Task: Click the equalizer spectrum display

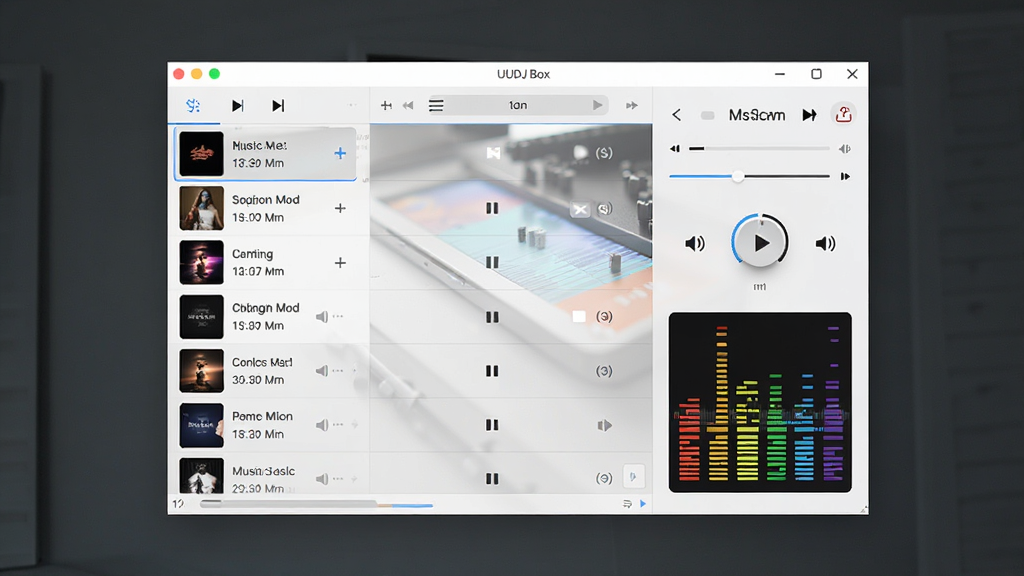Action: tap(760, 402)
